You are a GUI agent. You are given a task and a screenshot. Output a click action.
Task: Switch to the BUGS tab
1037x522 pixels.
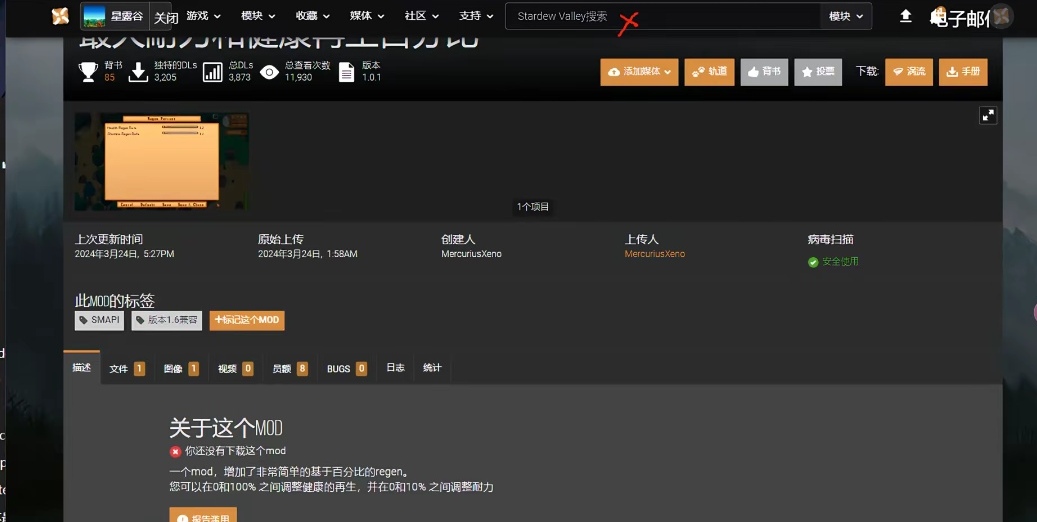pos(346,368)
